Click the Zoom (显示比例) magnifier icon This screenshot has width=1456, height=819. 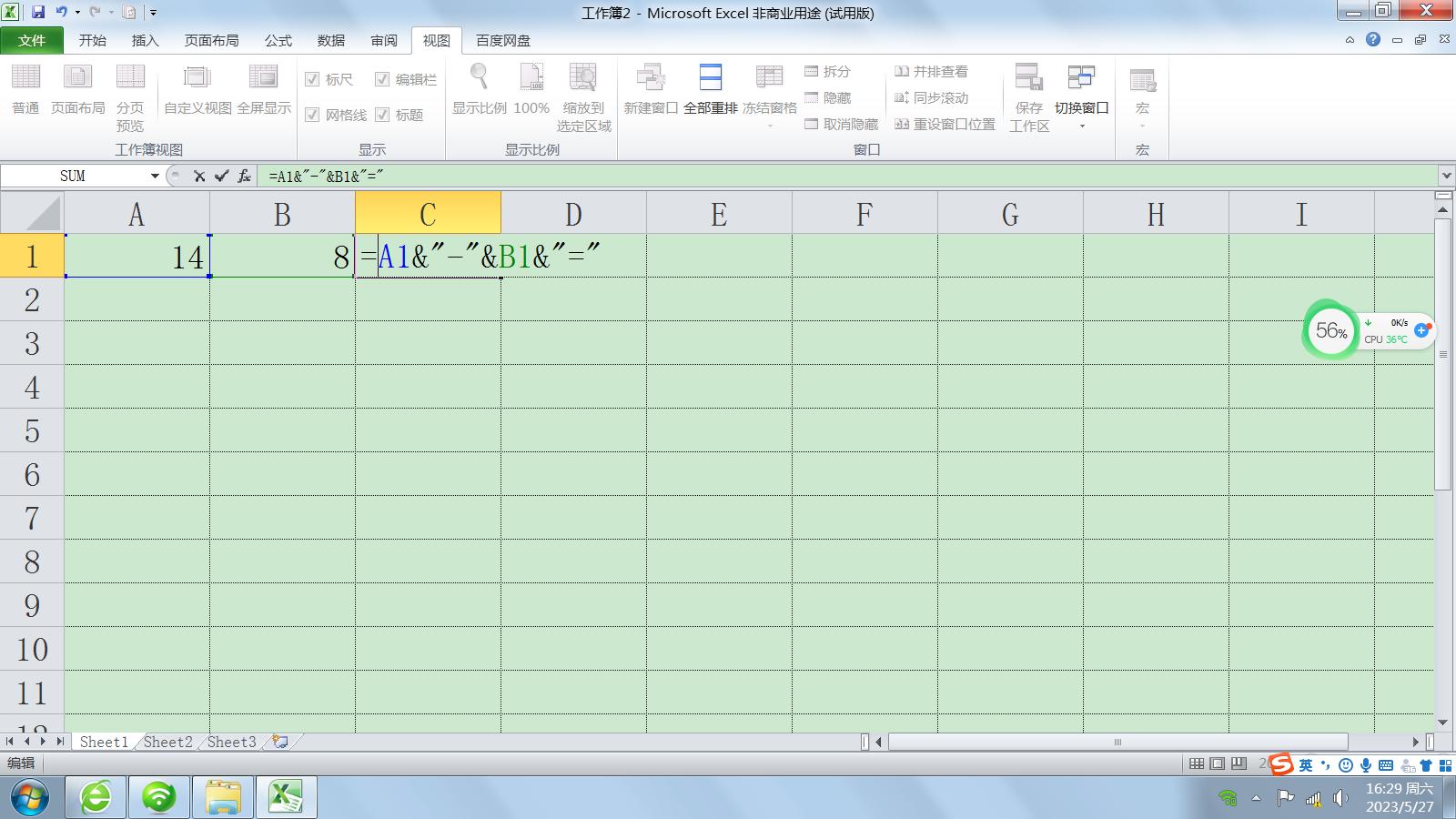[x=479, y=80]
